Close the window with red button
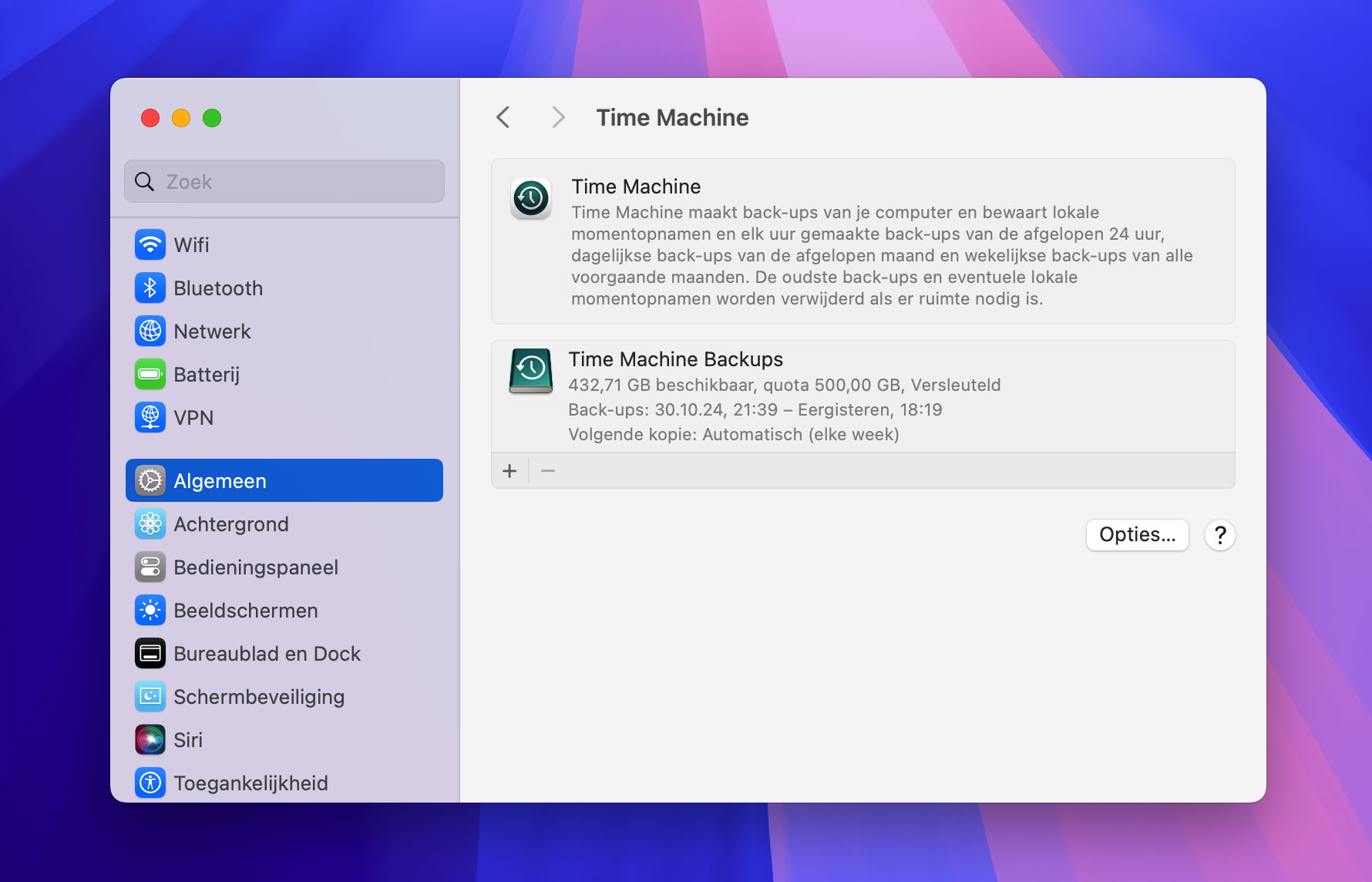This screenshot has height=882, width=1372. coord(150,118)
